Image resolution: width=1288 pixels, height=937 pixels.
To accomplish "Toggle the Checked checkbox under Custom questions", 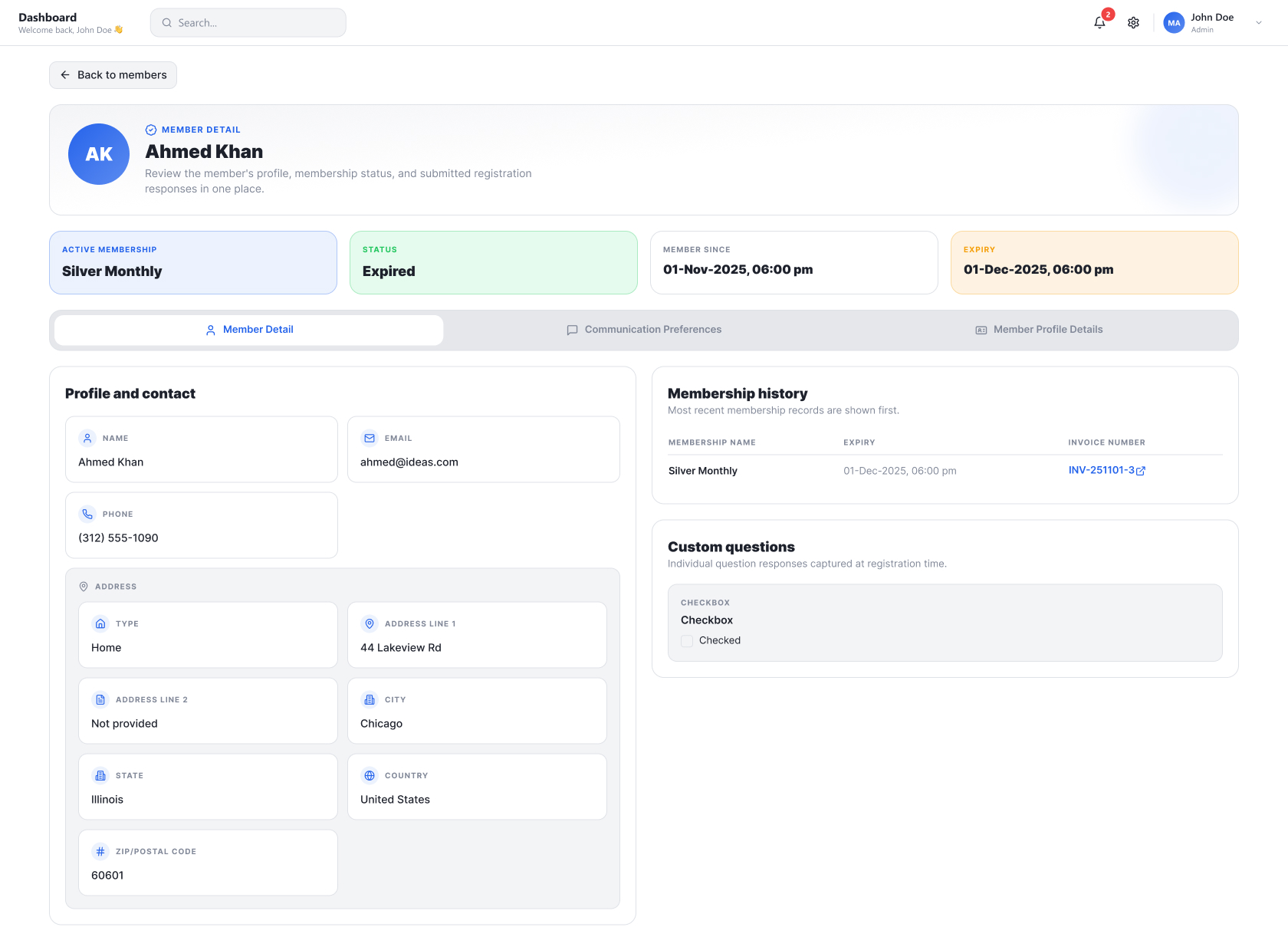I will [x=687, y=640].
